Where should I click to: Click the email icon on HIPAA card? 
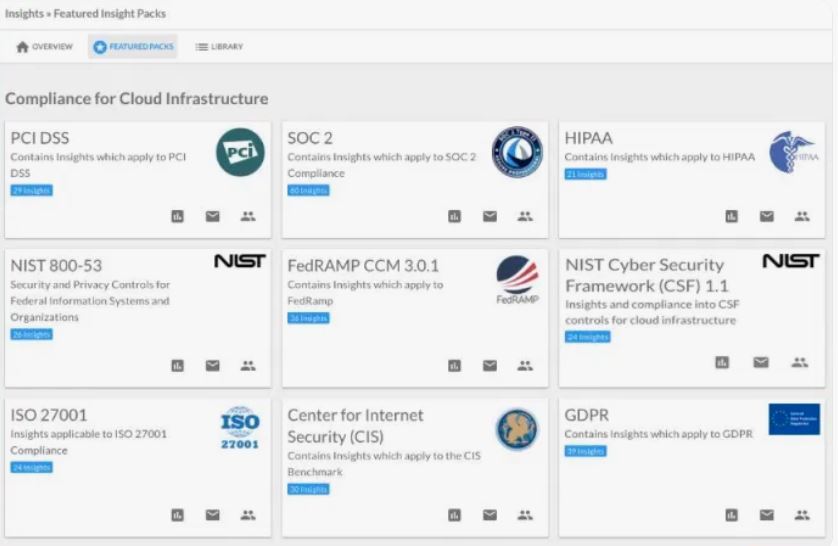[767, 216]
